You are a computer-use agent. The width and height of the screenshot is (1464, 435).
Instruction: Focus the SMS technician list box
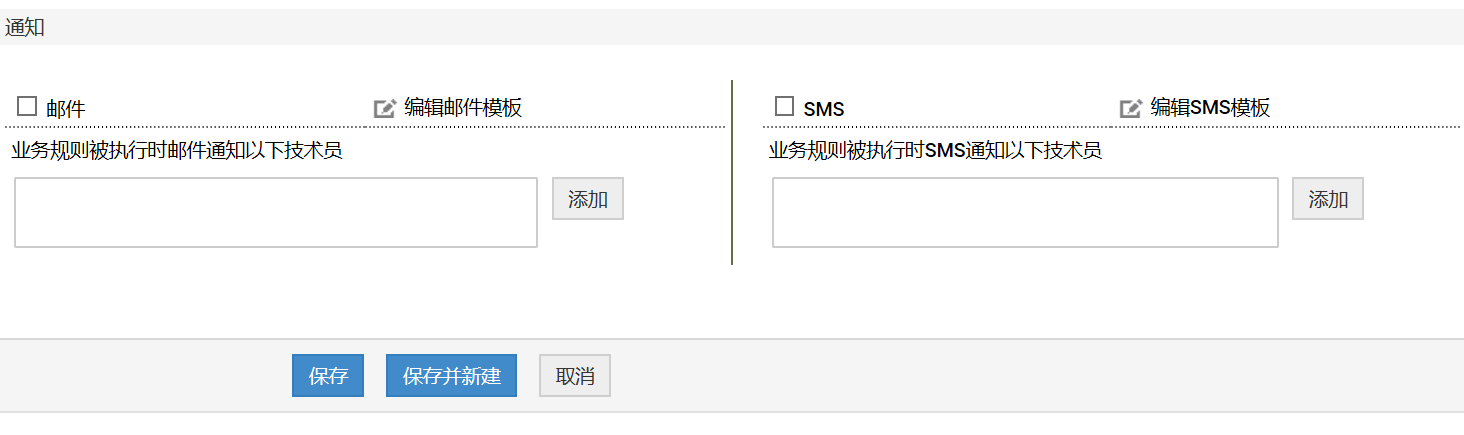(1025, 212)
